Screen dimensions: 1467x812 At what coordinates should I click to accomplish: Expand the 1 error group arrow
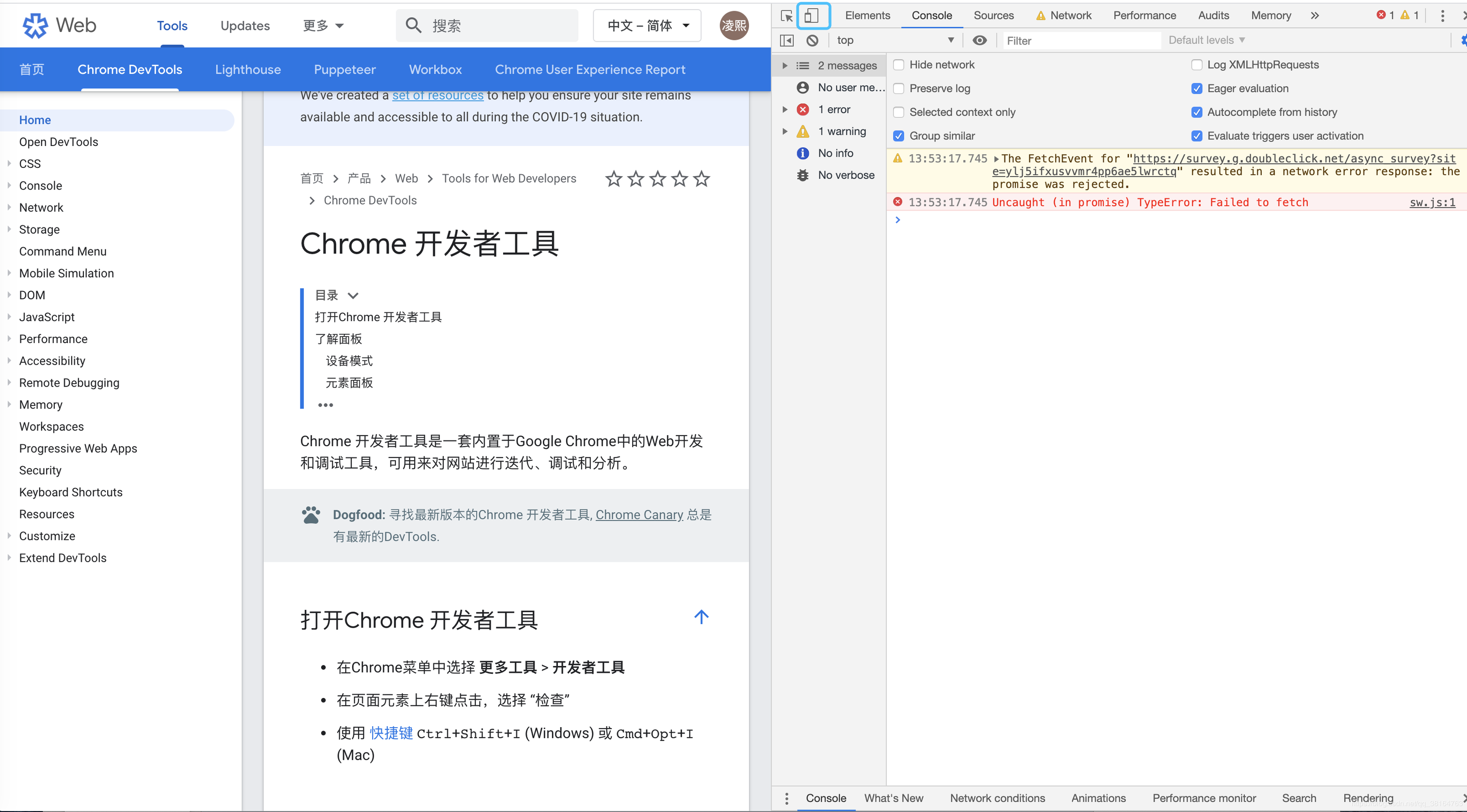pyautogui.click(x=784, y=109)
